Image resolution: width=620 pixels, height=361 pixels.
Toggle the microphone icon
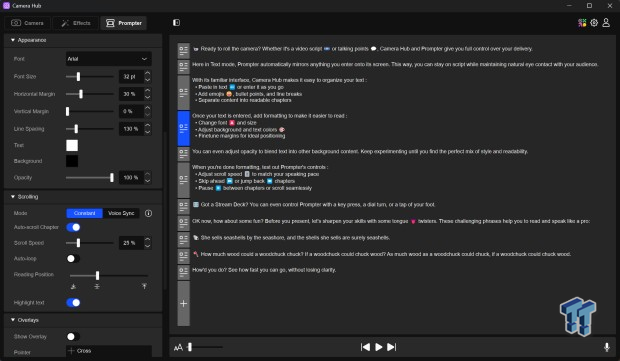click(x=607, y=347)
